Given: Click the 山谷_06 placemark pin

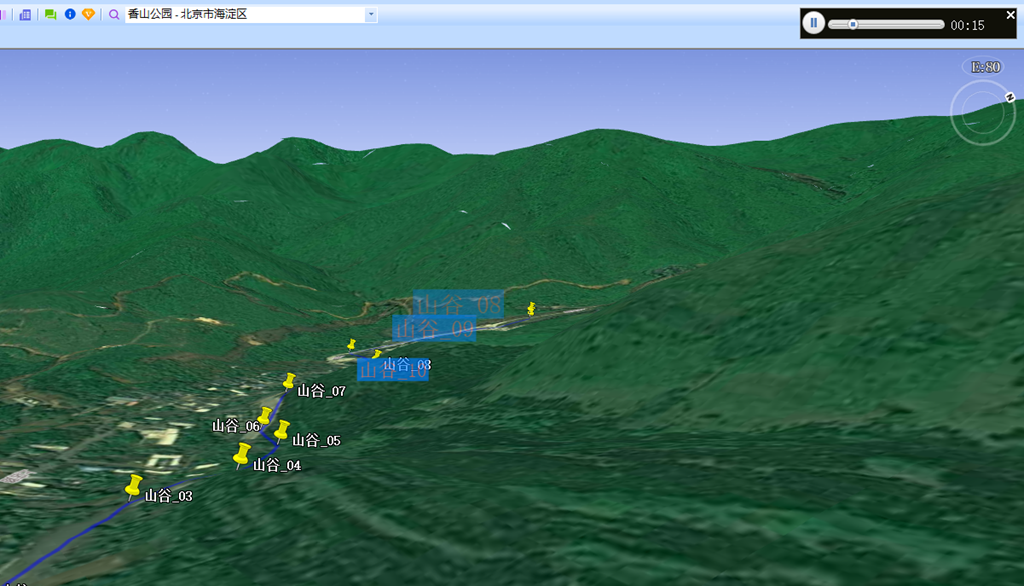Looking at the screenshot, I should (x=264, y=417).
